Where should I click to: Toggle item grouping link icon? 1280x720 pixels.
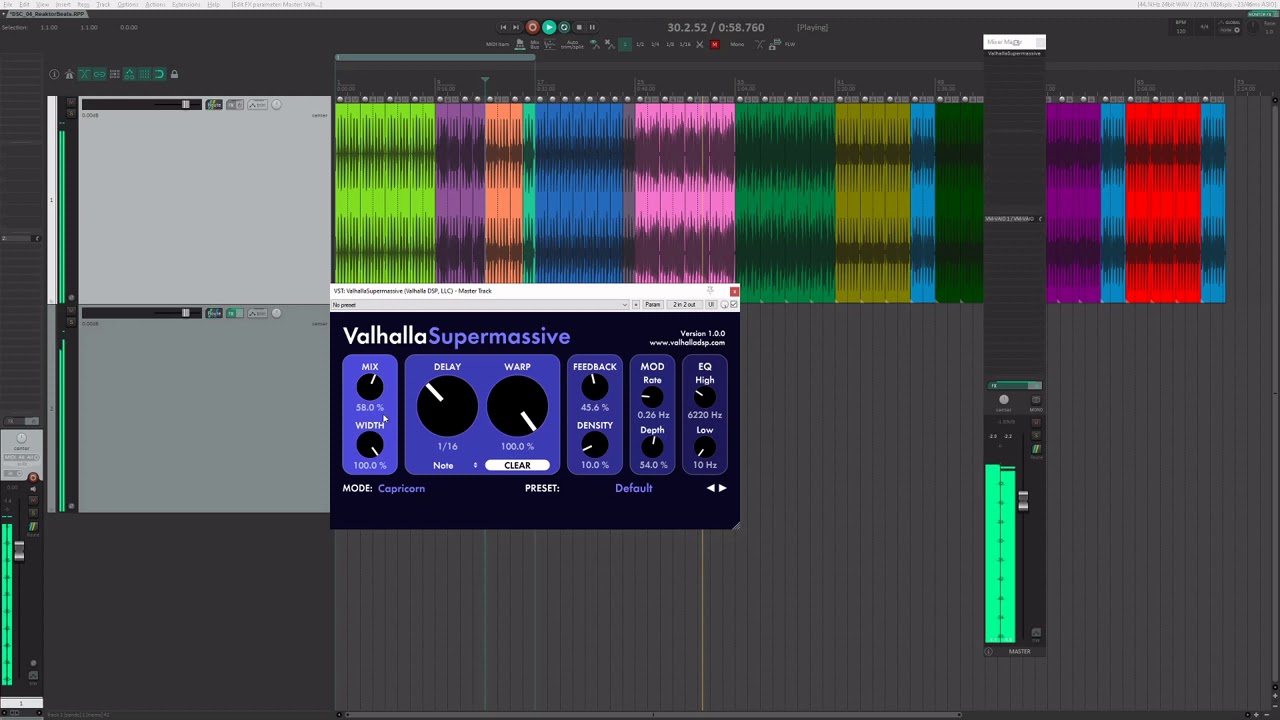point(99,74)
